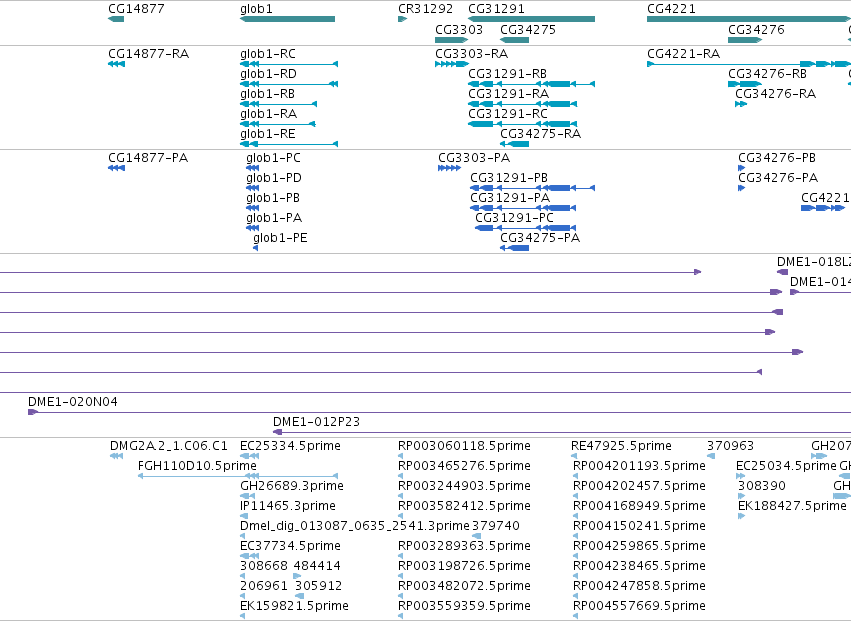The image size is (851, 621).
Task: Select the glob1-RD transcript label
Action: (268, 74)
